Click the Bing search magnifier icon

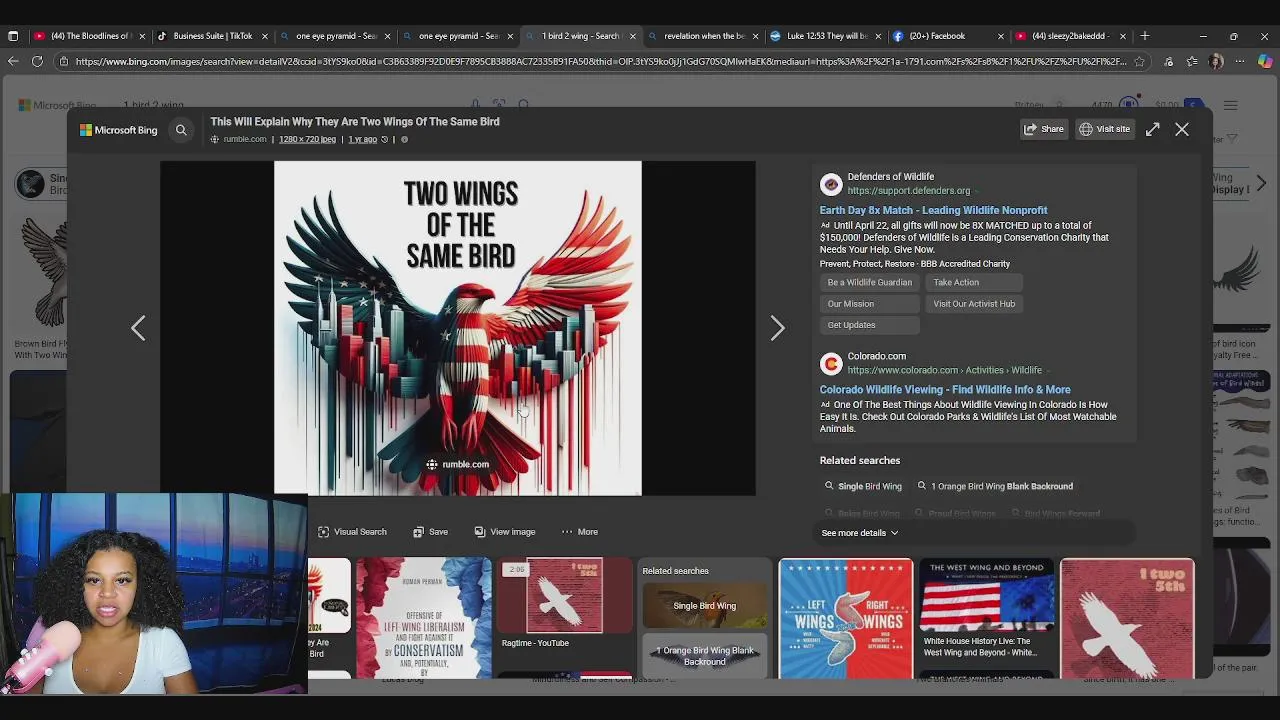pos(181,130)
